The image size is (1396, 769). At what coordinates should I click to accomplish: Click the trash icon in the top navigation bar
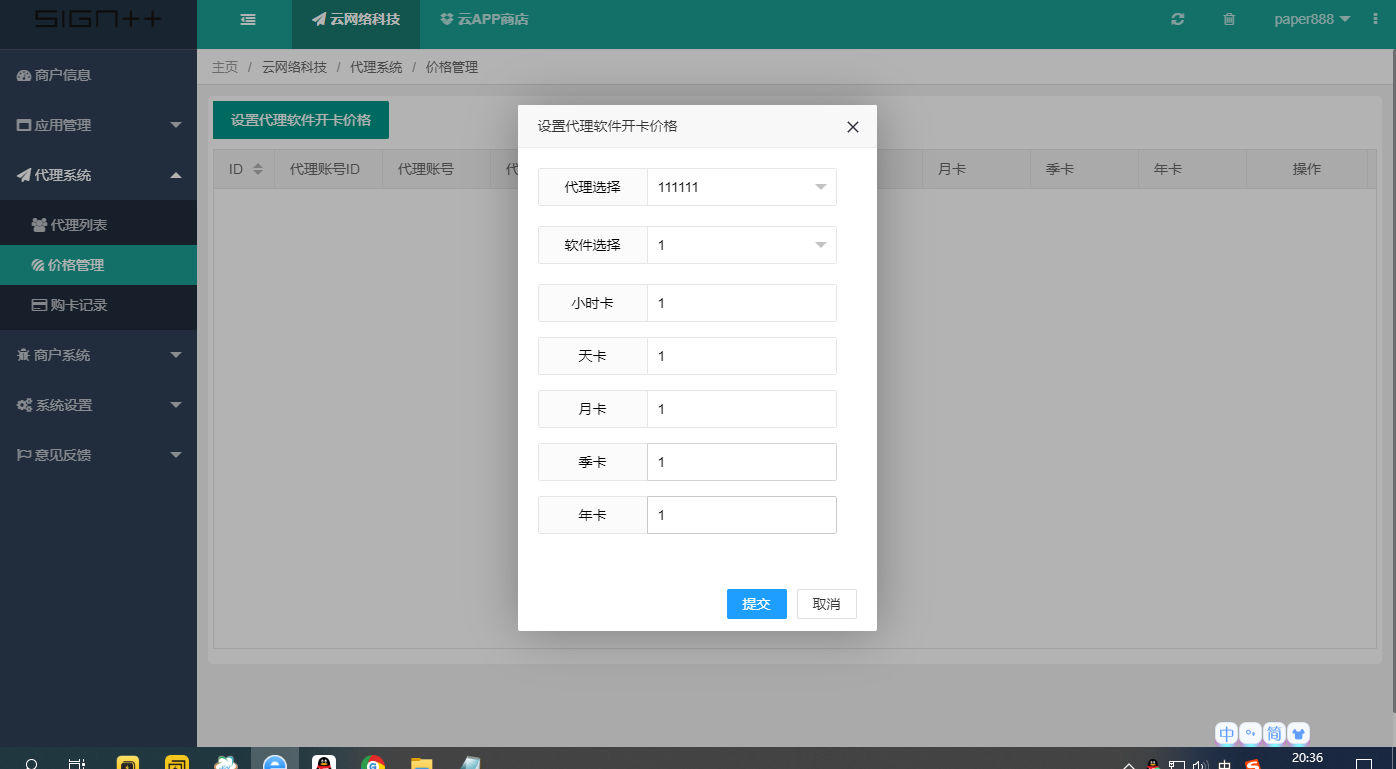[x=1229, y=19]
